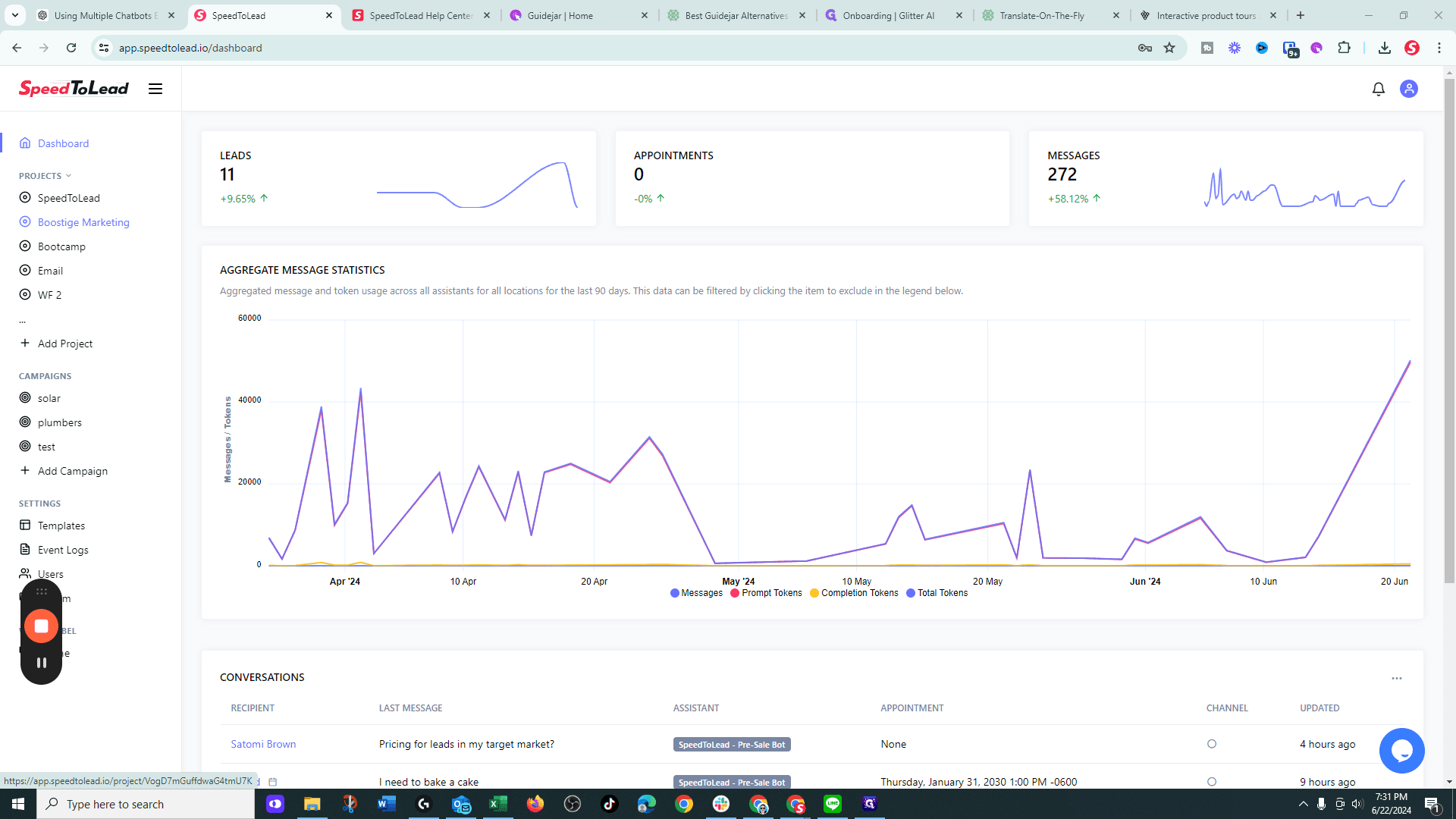Open the chat support bubble
The image size is (1456, 819).
pyautogui.click(x=1401, y=751)
